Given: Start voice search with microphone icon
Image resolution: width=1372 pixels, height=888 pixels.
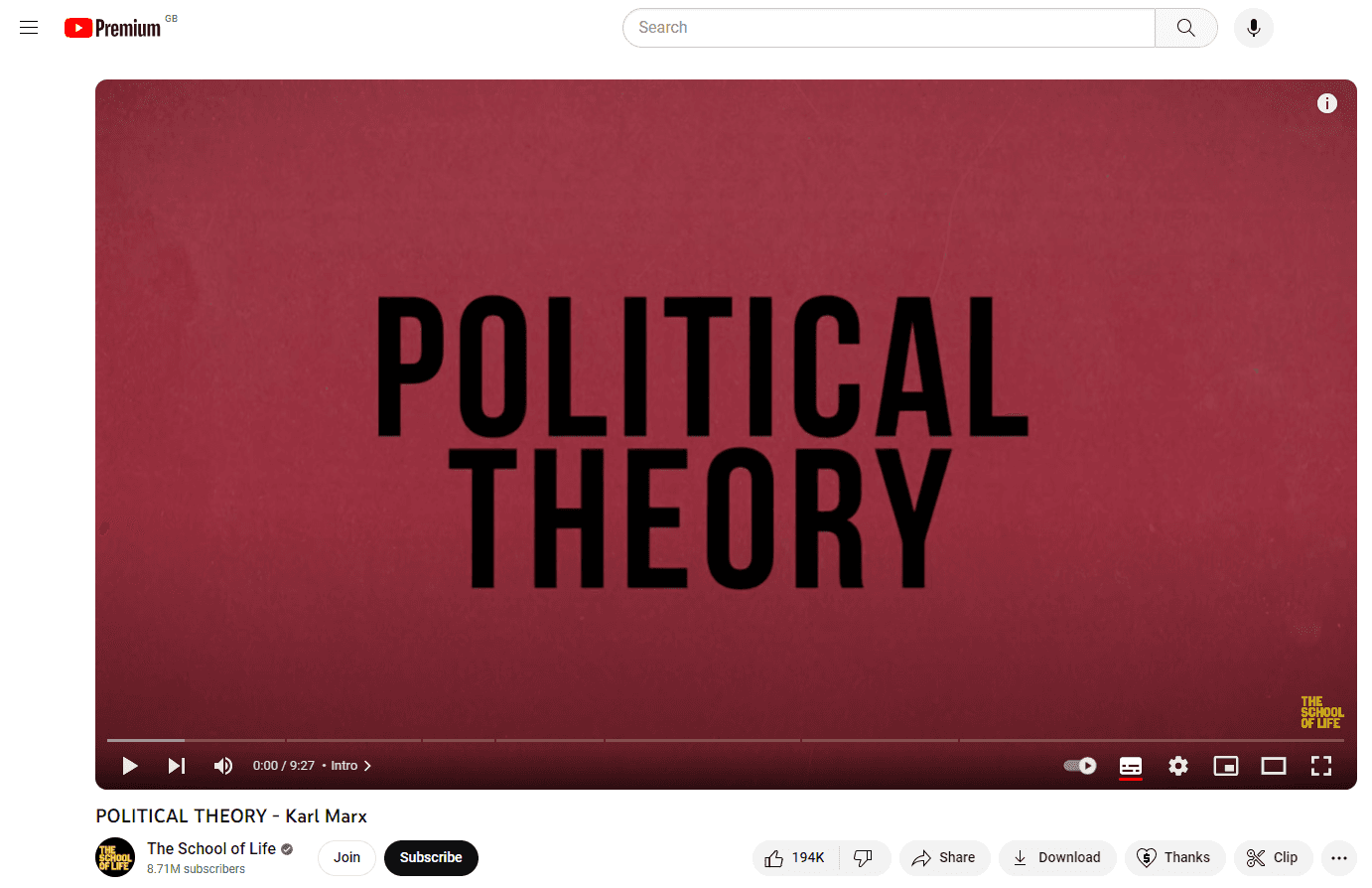Looking at the screenshot, I should (x=1253, y=28).
